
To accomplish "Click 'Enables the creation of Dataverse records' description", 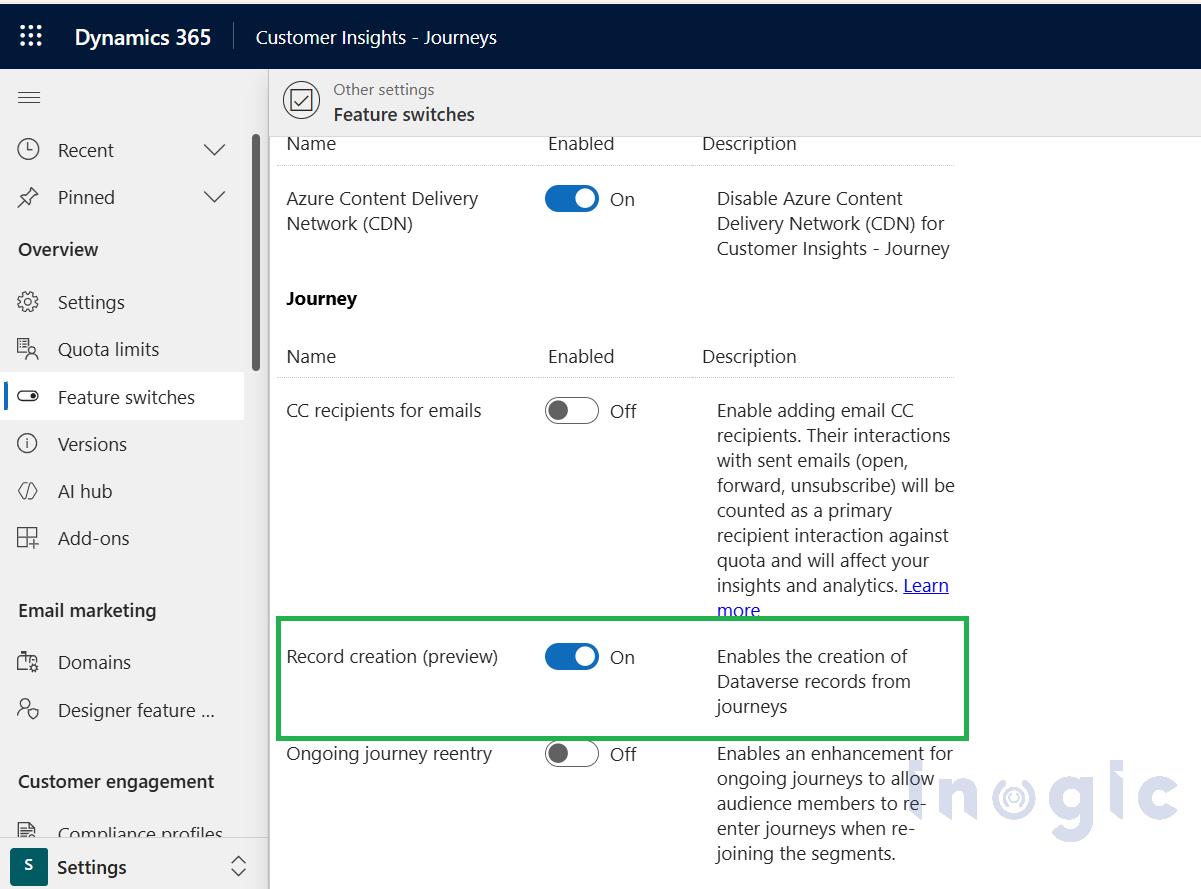I will click(x=814, y=681).
